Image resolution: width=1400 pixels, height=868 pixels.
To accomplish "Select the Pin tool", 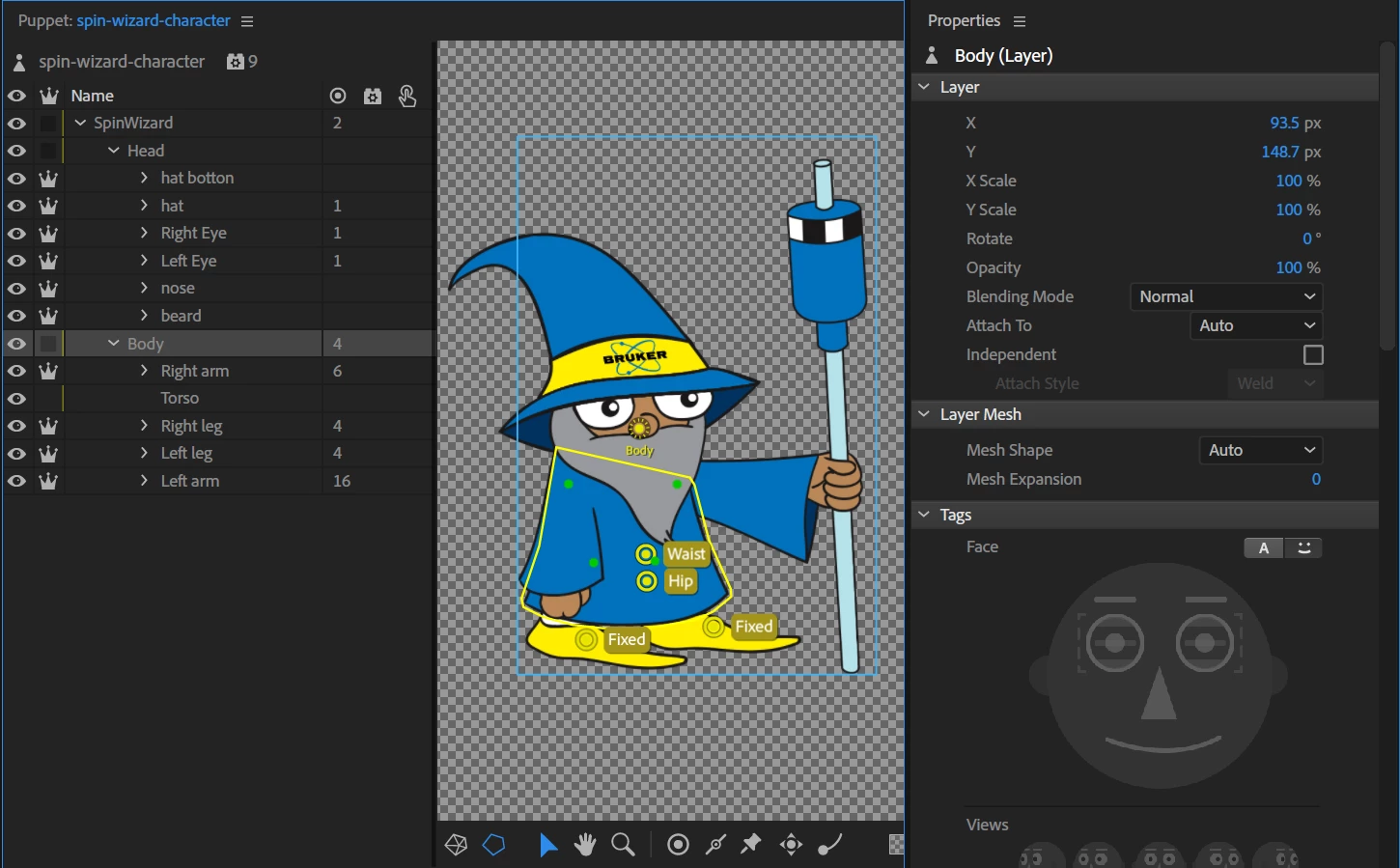I will [x=751, y=845].
